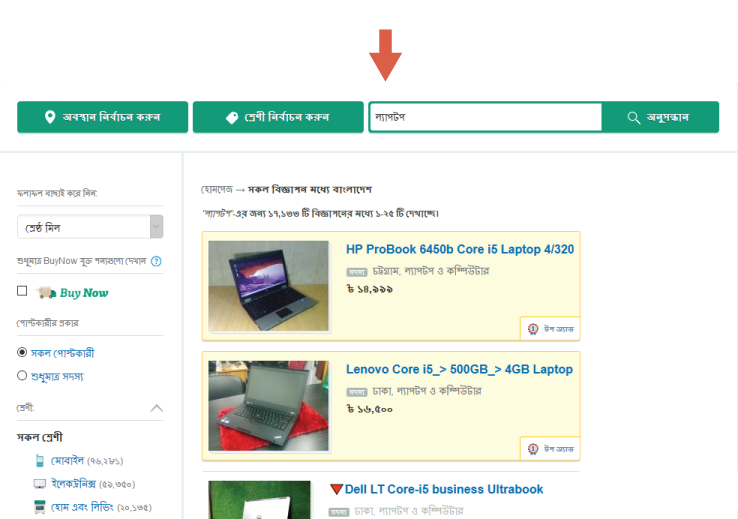The image size is (738, 519).
Task: Click the top ad badge on Lenovo listing
Action: (550, 448)
